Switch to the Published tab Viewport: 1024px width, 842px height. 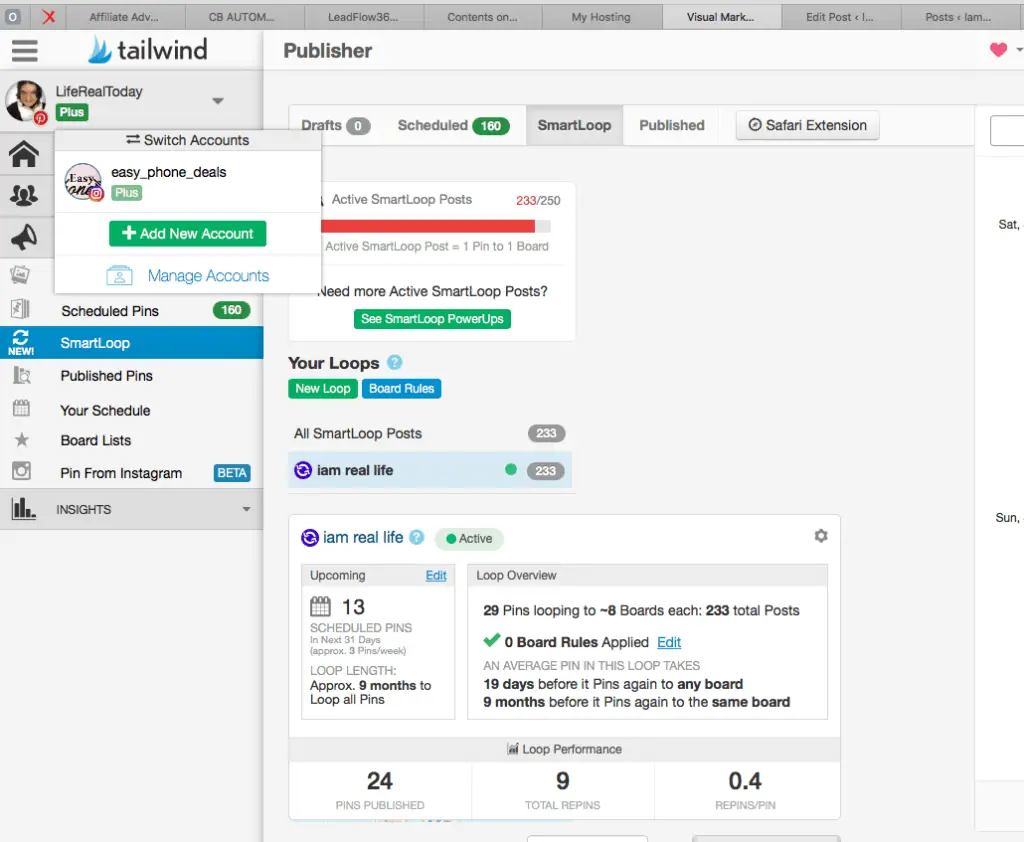tap(671, 125)
